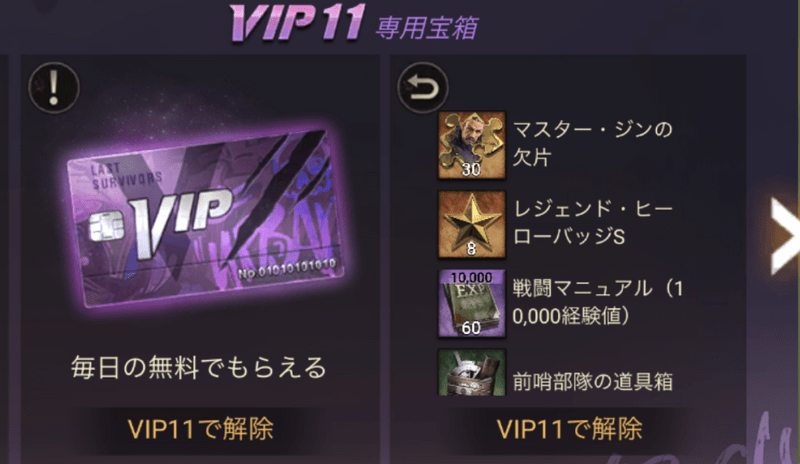Screen dimensions: 800x464
Task: Click LAST SURVIVORS text on card
Action: (x=127, y=175)
